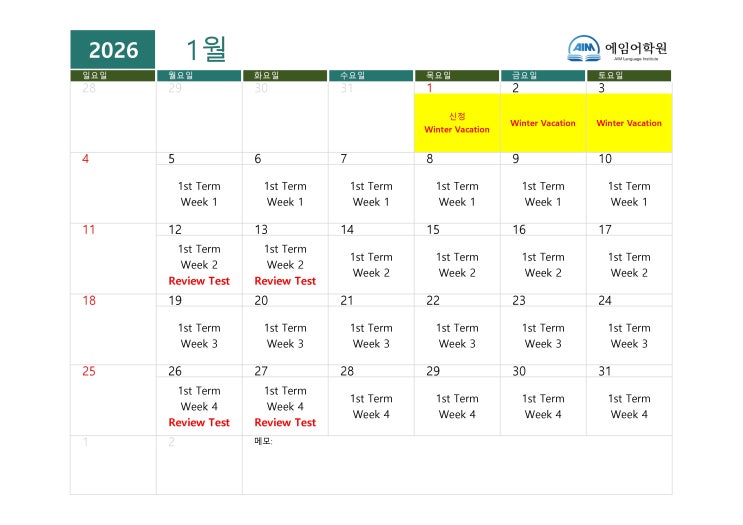
Task: Click 1st Term Week 1 on January 10
Action: (x=629, y=194)
